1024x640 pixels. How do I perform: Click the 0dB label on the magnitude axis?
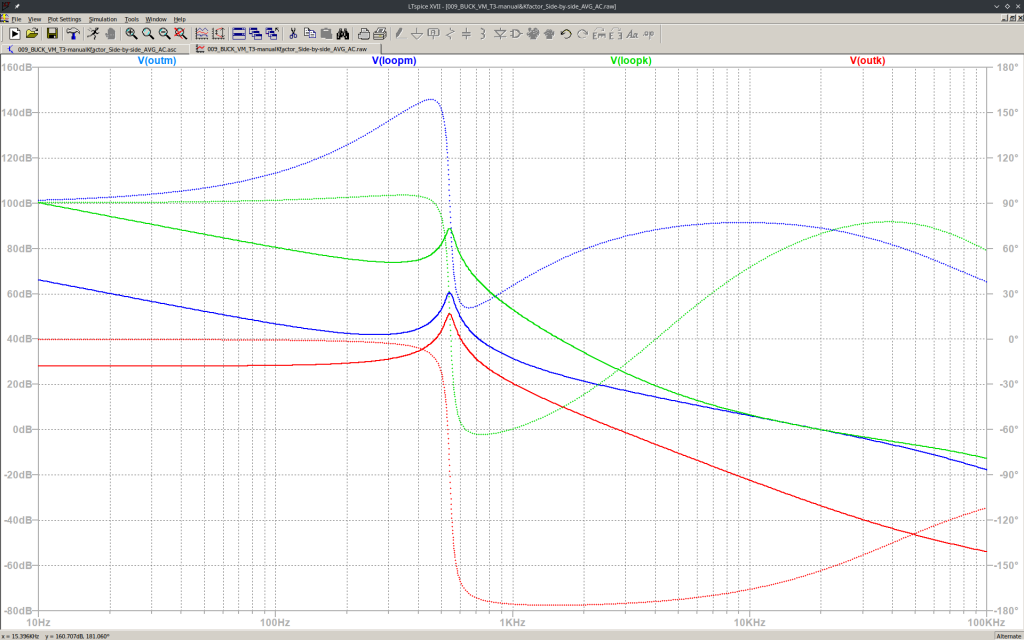click(22, 429)
